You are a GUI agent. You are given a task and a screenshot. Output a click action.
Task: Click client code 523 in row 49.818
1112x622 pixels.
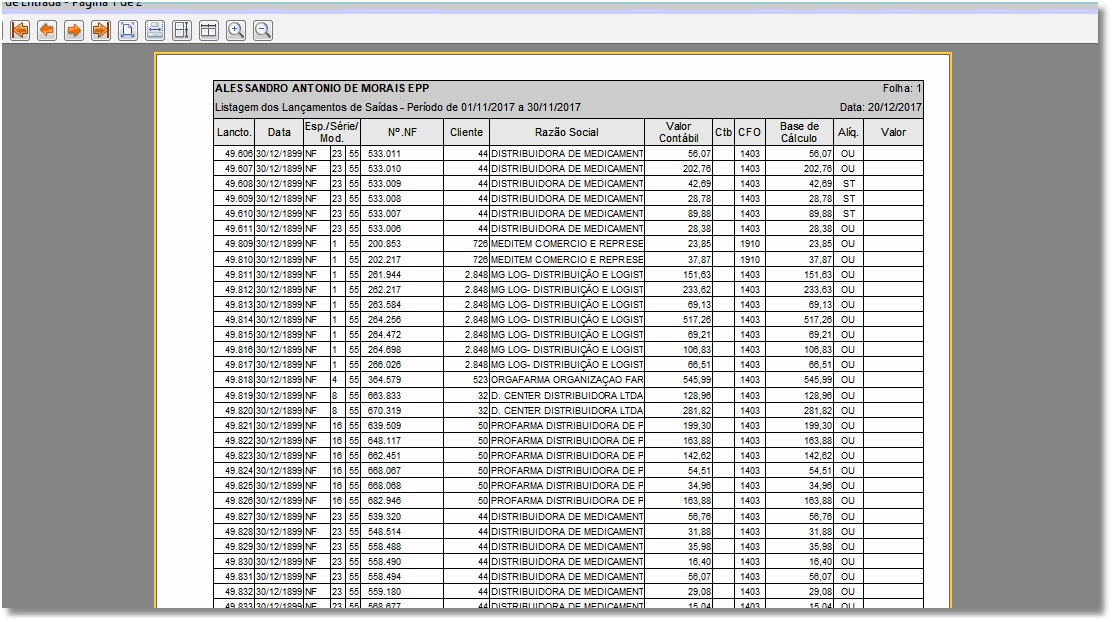tap(480, 380)
